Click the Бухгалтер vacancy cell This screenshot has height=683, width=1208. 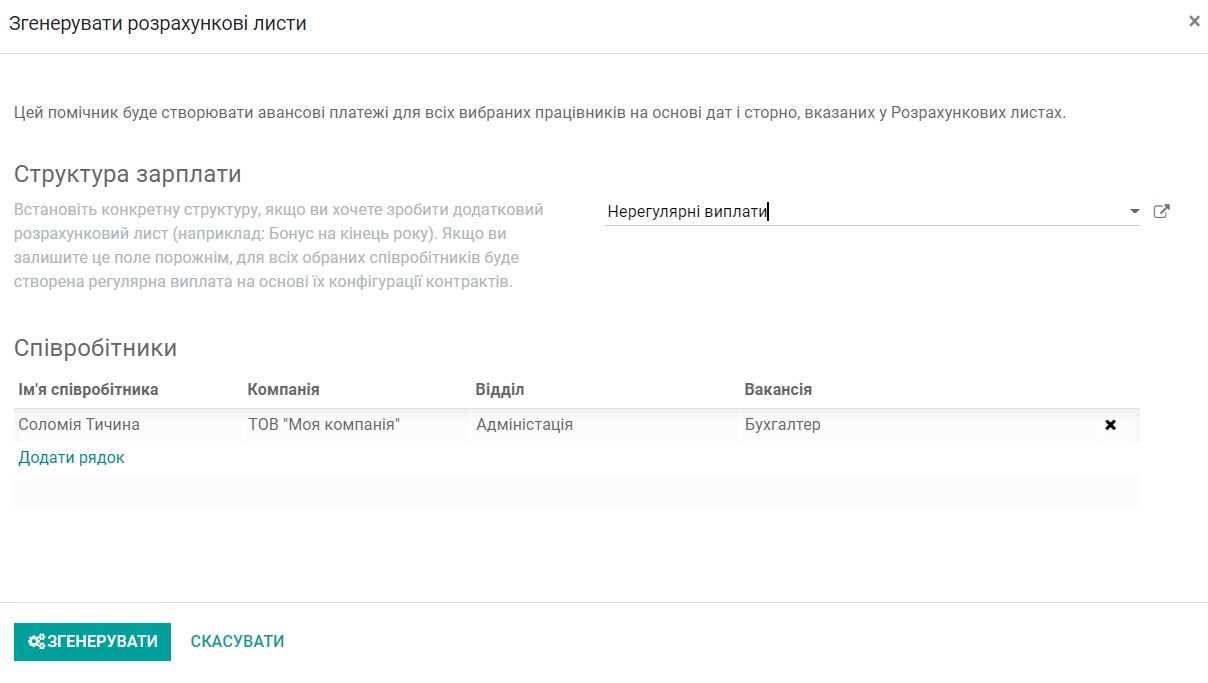click(x=782, y=424)
